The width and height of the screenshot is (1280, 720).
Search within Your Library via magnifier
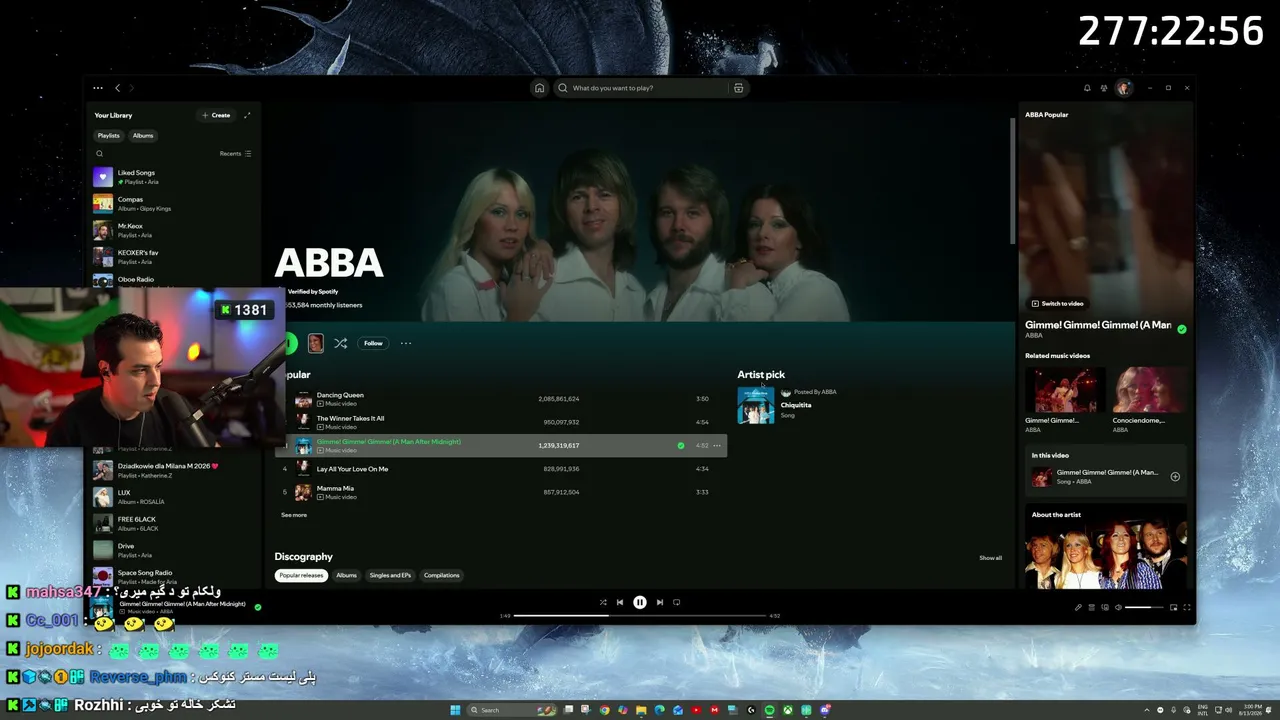(x=99, y=154)
